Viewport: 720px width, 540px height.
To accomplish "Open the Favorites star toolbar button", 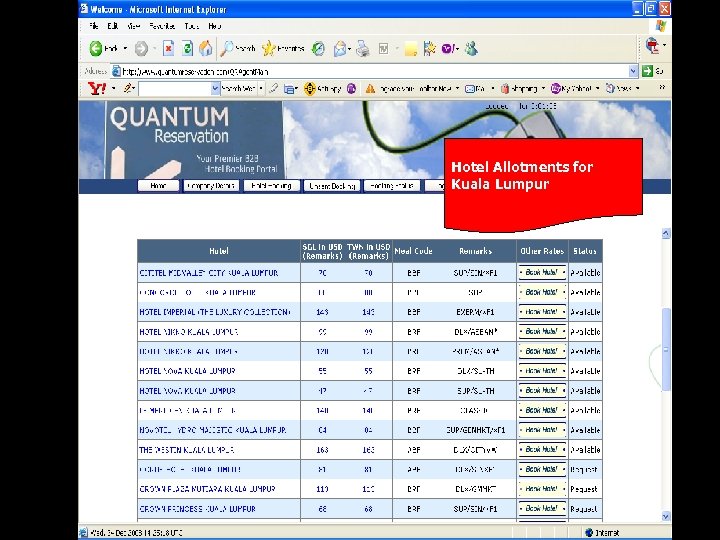I will pos(283,48).
